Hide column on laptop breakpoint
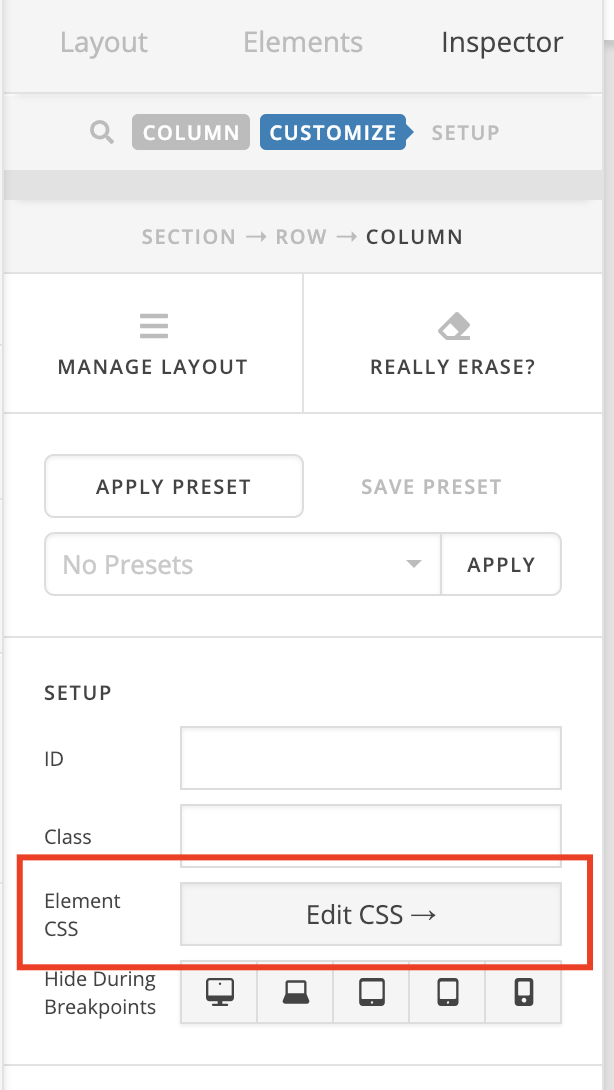This screenshot has height=1090, width=614. point(295,991)
